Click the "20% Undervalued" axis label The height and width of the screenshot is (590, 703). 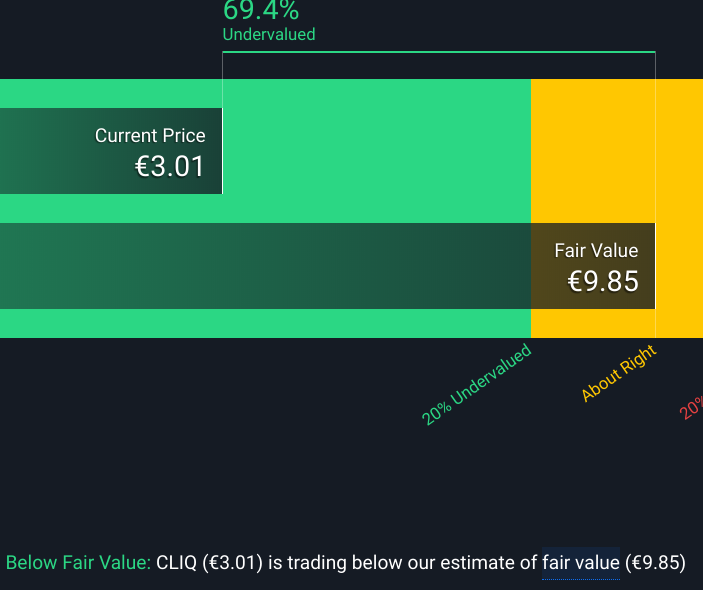[x=476, y=385]
